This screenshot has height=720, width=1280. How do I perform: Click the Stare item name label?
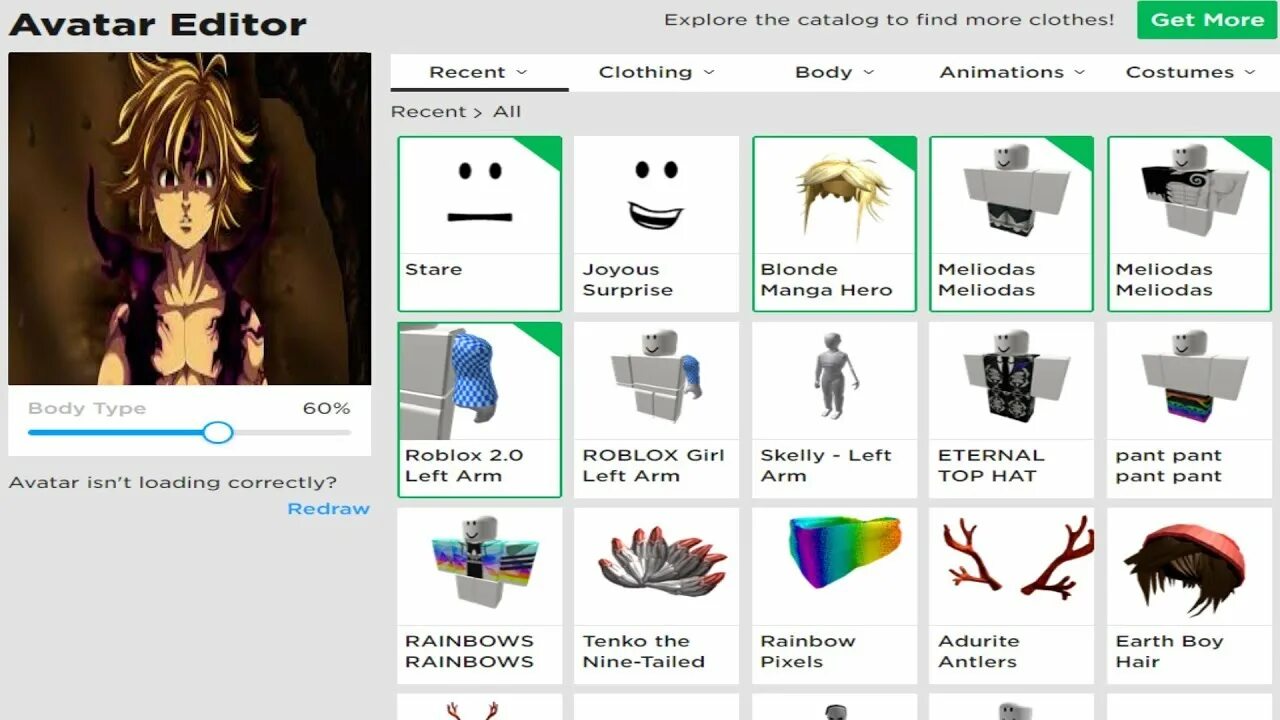[x=433, y=269]
